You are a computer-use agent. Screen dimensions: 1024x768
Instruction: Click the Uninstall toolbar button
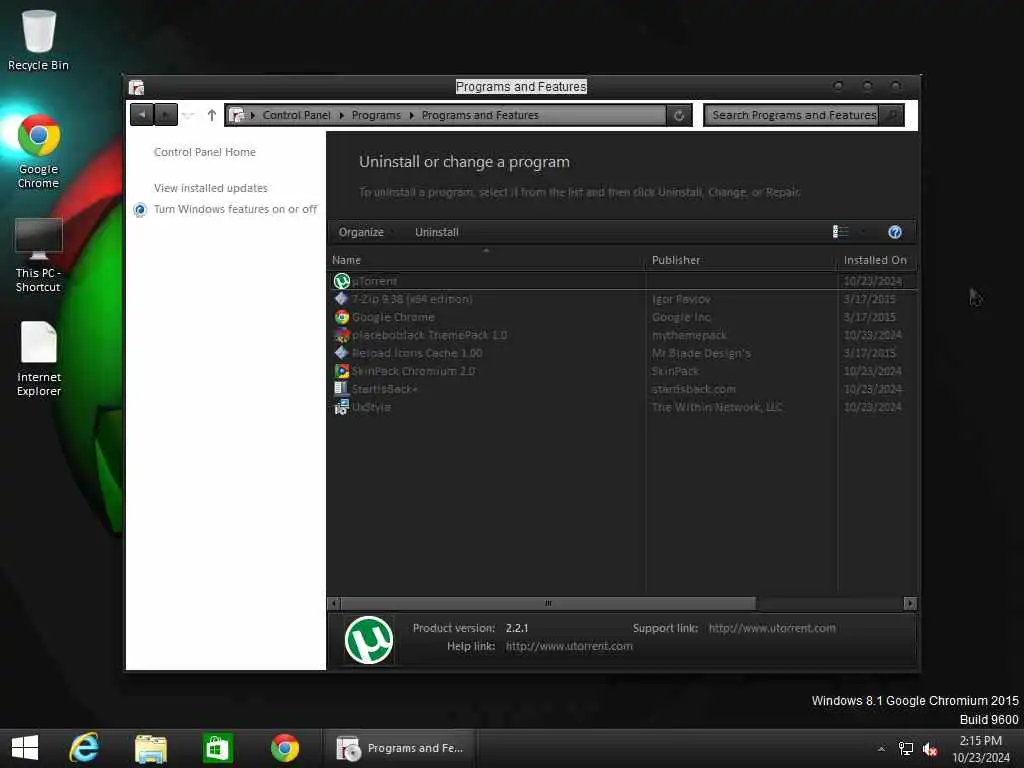click(x=437, y=232)
